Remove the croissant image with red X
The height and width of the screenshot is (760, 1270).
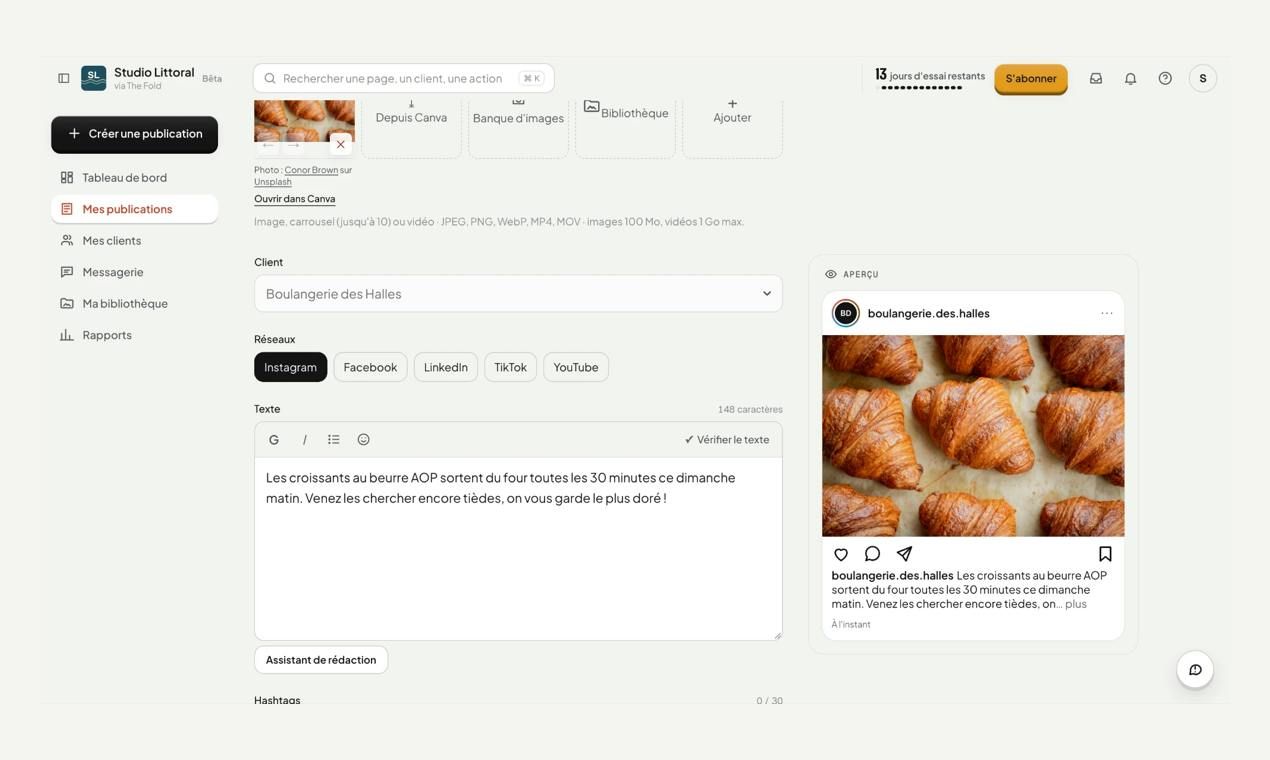(x=340, y=144)
